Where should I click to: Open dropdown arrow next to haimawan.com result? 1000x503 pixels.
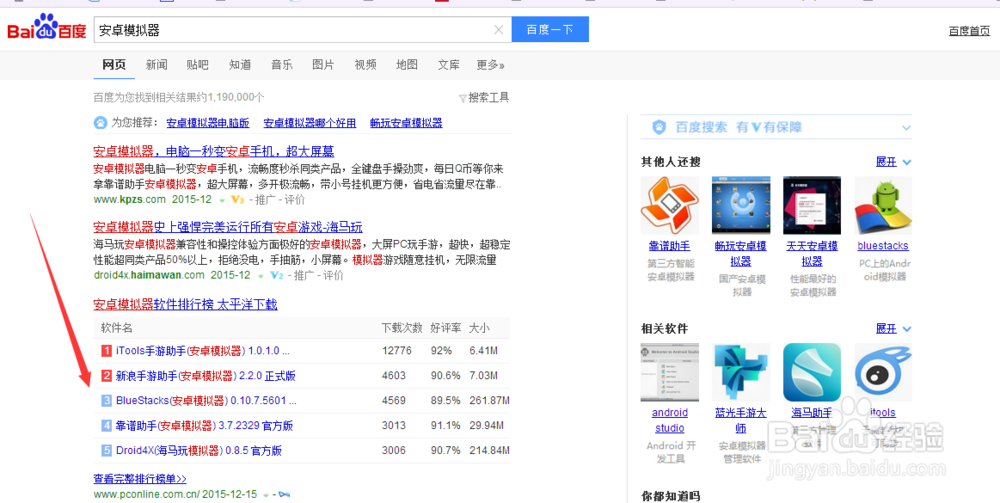pos(261,276)
